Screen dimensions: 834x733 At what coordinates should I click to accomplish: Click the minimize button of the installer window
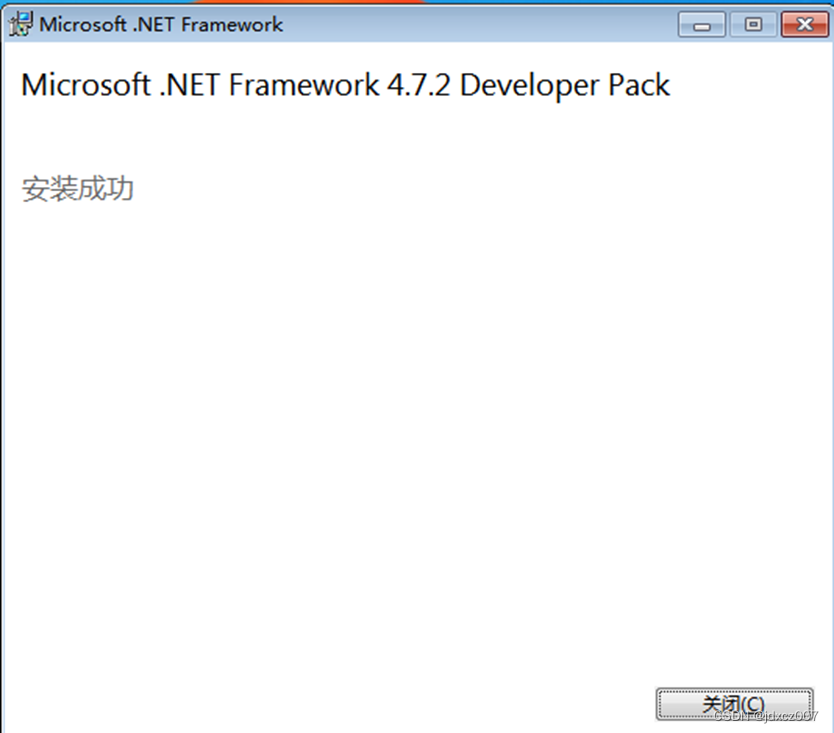(x=701, y=24)
